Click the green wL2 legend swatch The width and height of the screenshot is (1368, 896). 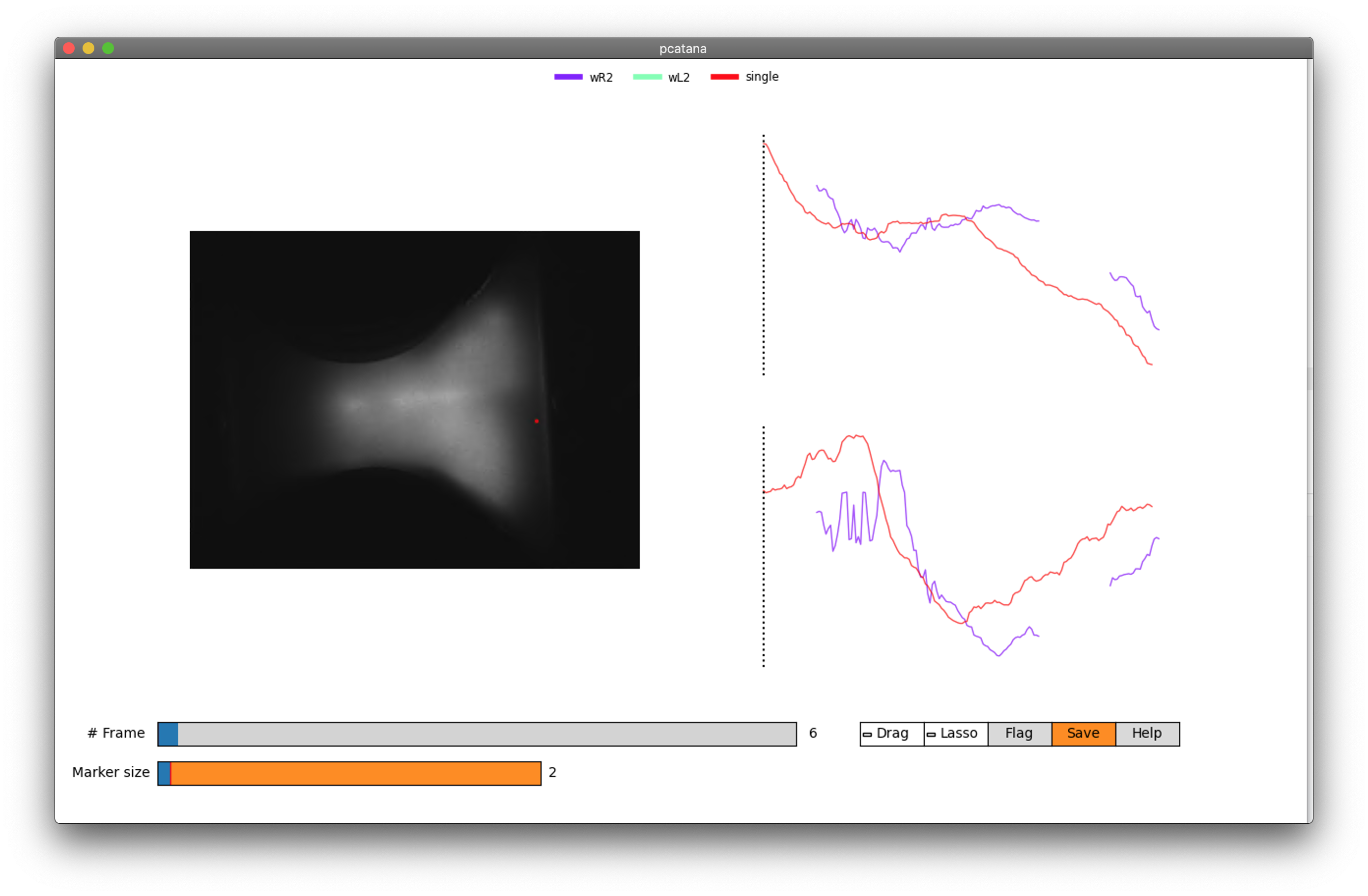[x=647, y=77]
